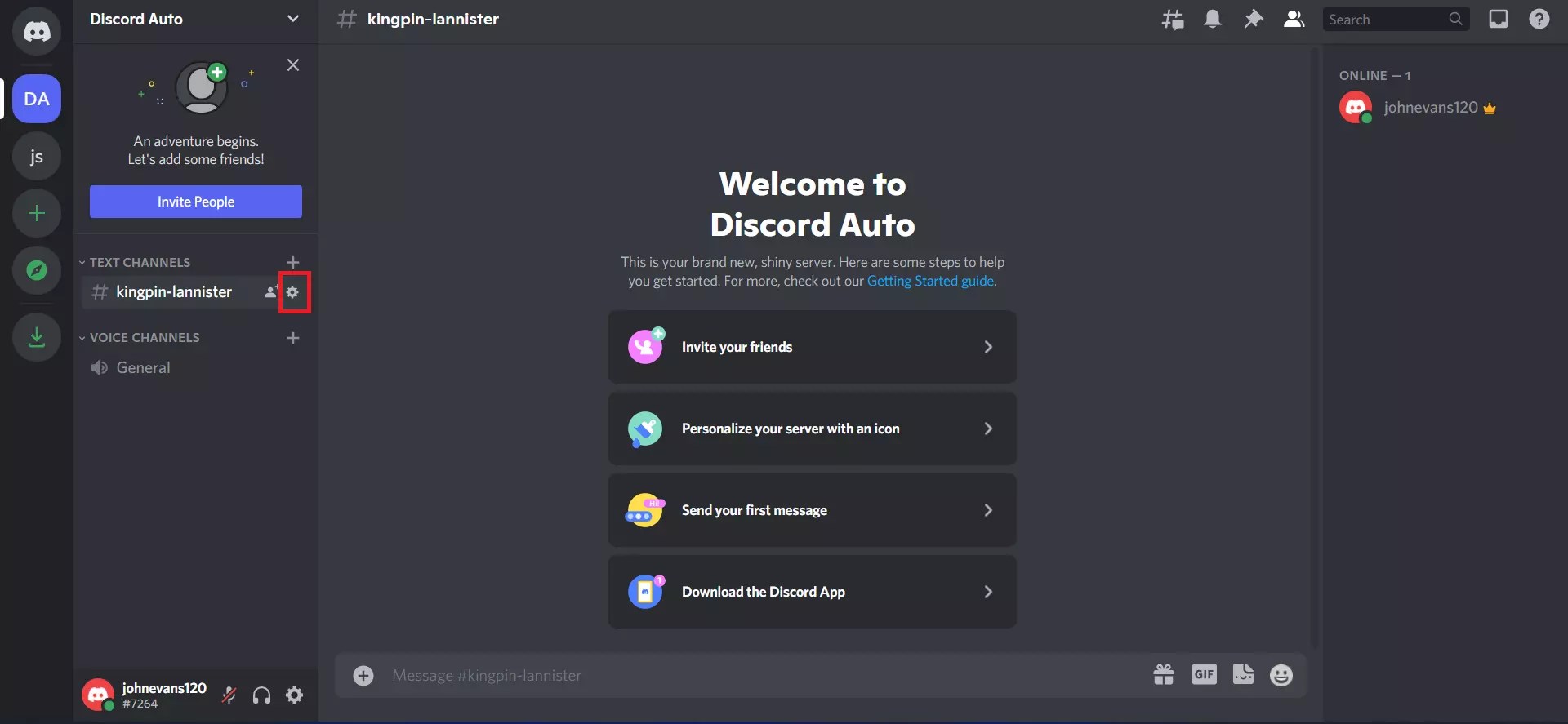This screenshot has width=1568, height=724.
Task: Dismiss the invite friends card
Action: pyautogui.click(x=293, y=65)
